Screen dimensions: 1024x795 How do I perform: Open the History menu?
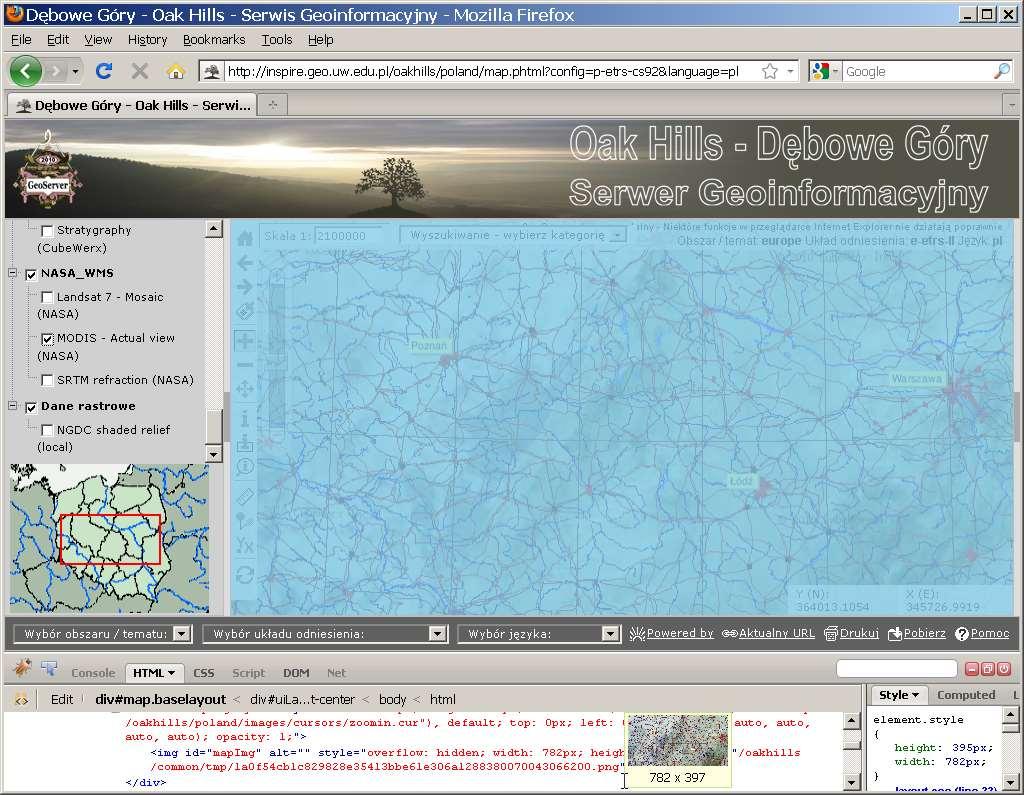point(148,40)
